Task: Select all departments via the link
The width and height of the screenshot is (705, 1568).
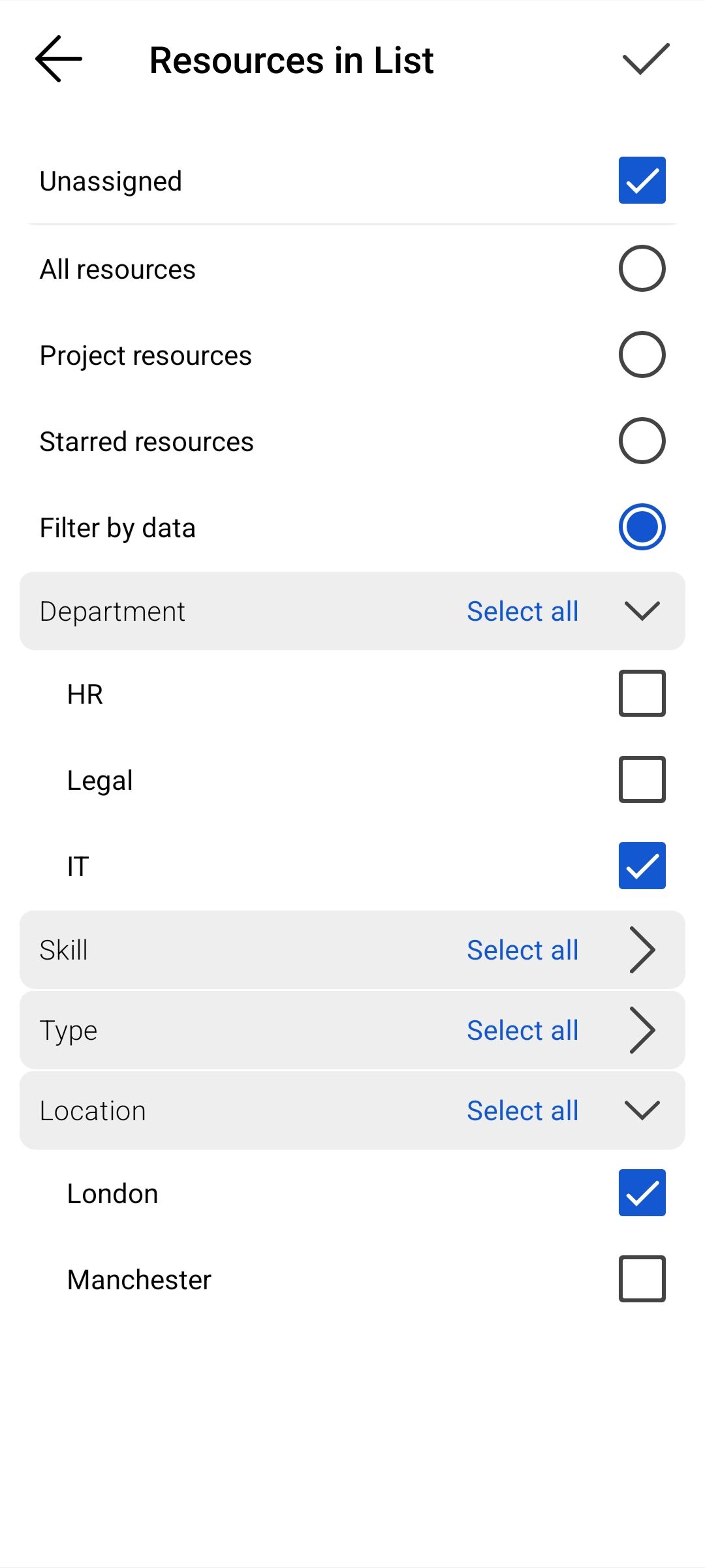Action: (522, 611)
